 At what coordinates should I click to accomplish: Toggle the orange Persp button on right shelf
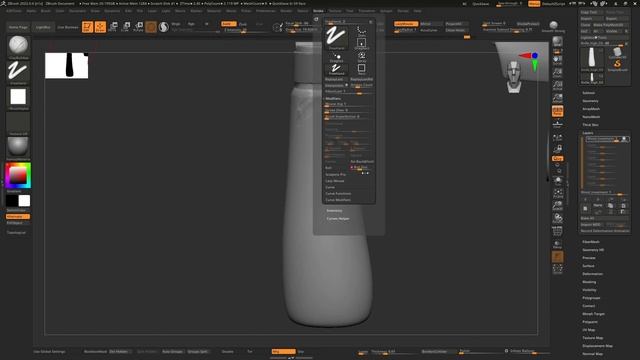click(558, 111)
